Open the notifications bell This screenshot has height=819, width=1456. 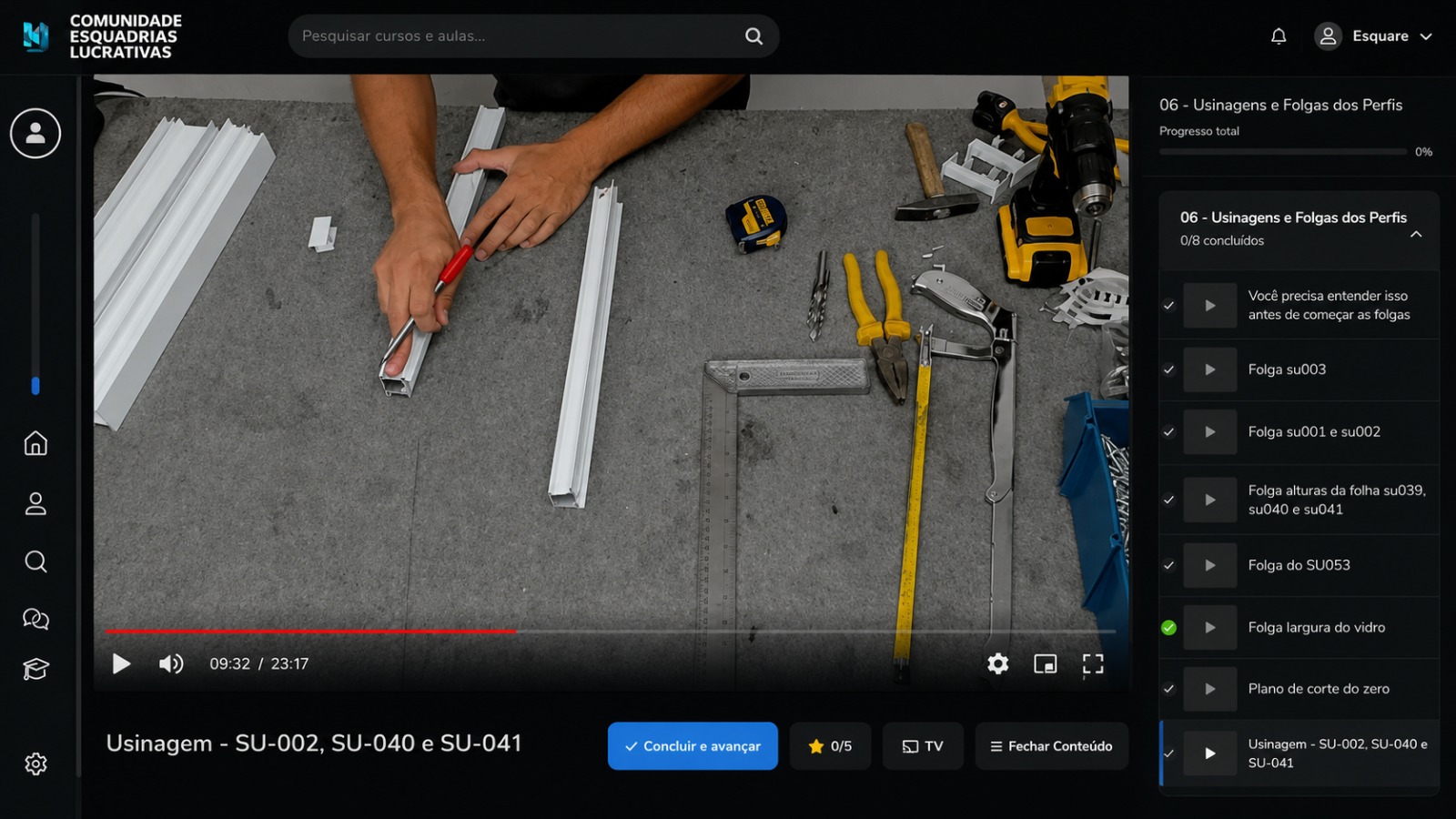[1279, 36]
